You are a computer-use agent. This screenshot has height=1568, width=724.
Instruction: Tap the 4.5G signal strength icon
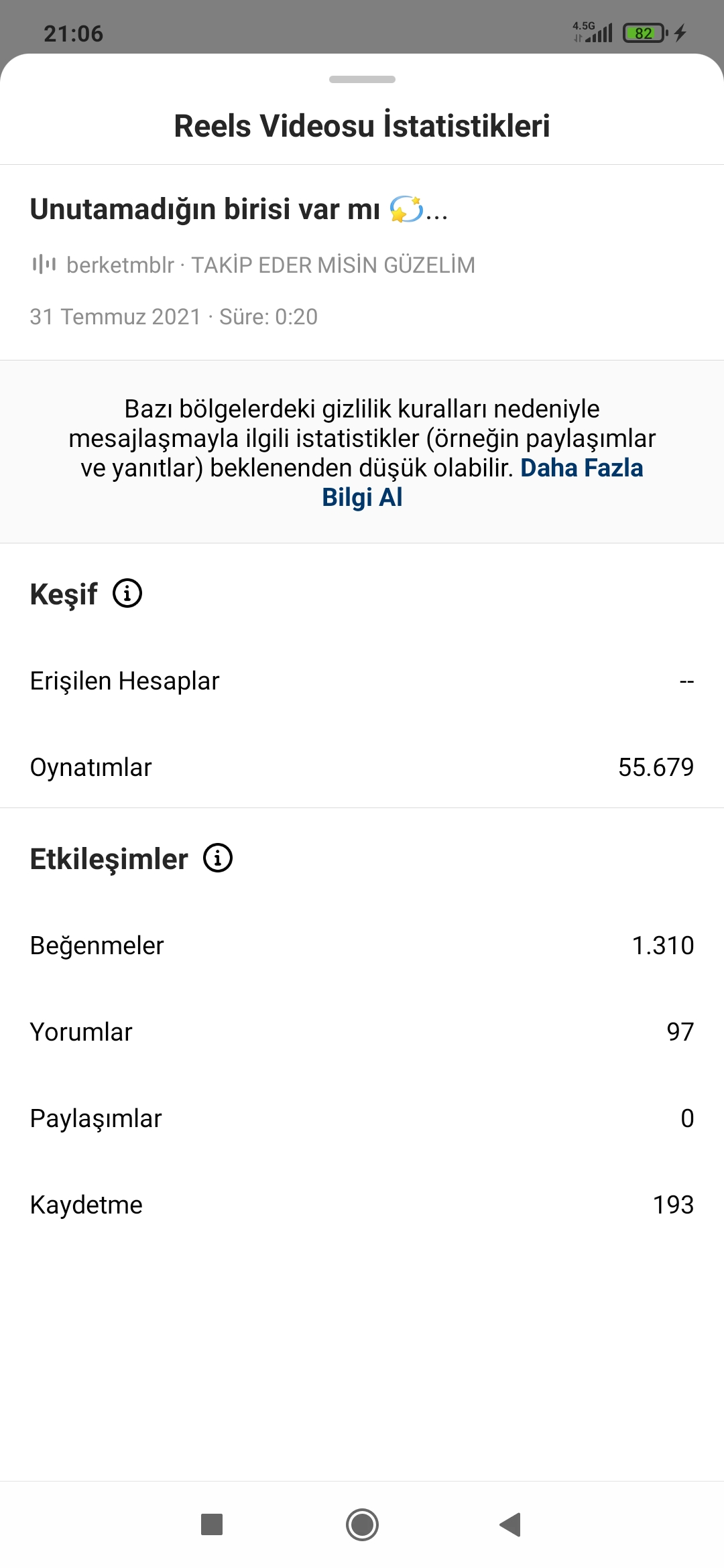593,32
